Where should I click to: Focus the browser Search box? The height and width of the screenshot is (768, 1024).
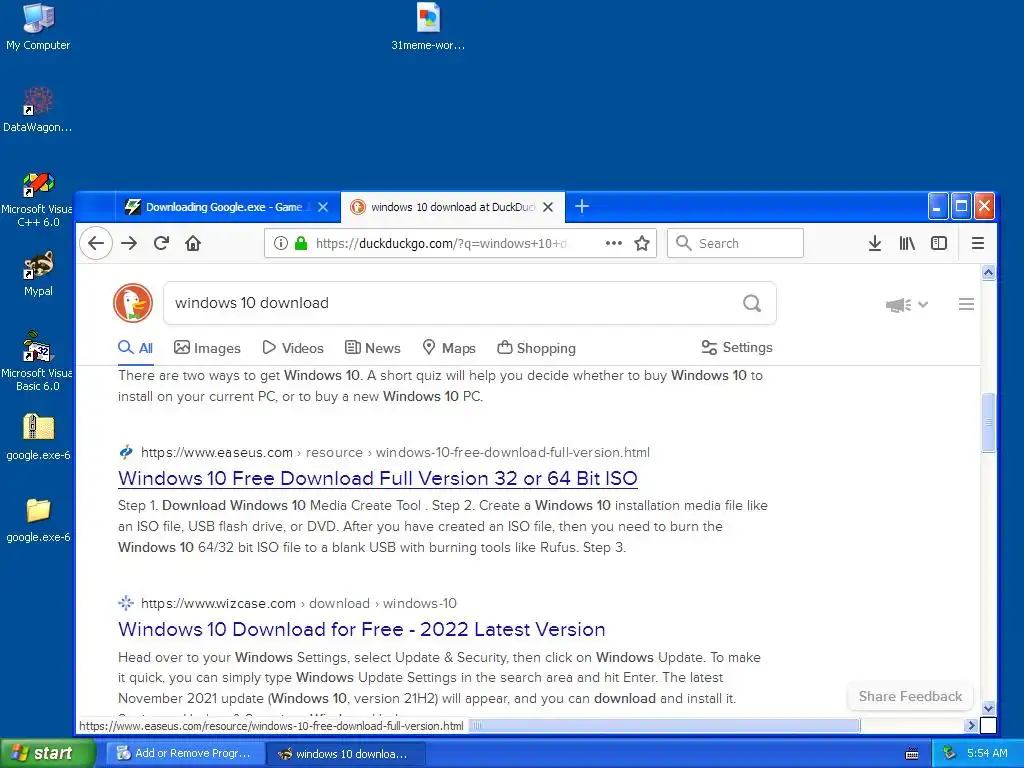pyautogui.click(x=735, y=244)
